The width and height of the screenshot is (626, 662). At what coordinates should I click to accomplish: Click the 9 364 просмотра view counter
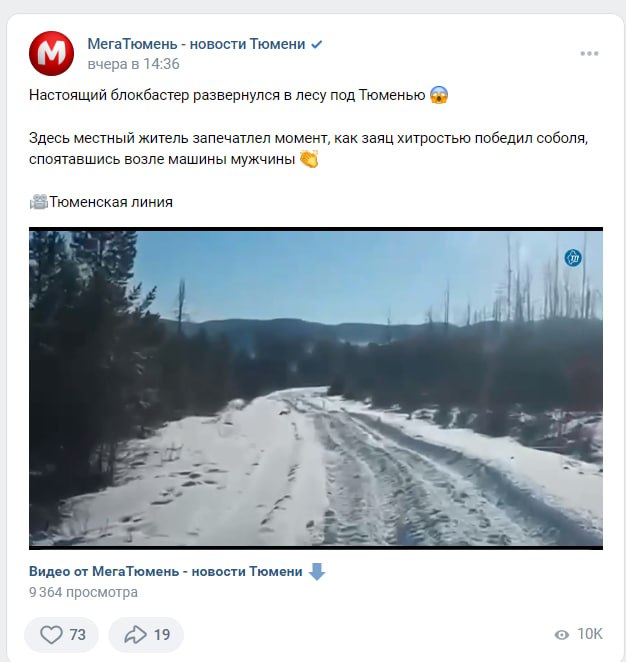pyautogui.click(x=83, y=592)
